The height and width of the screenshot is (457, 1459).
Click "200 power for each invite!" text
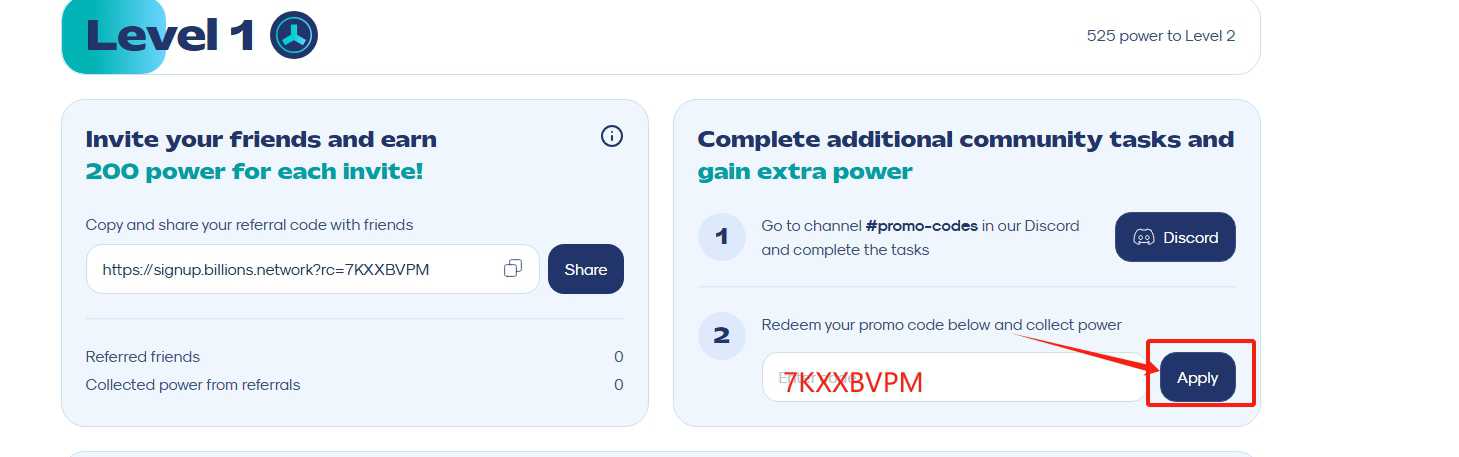pyautogui.click(x=255, y=172)
